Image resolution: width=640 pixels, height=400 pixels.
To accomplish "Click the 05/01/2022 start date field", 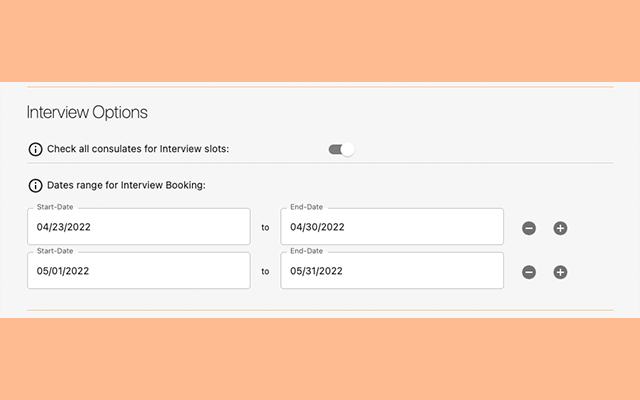I will (x=138, y=271).
